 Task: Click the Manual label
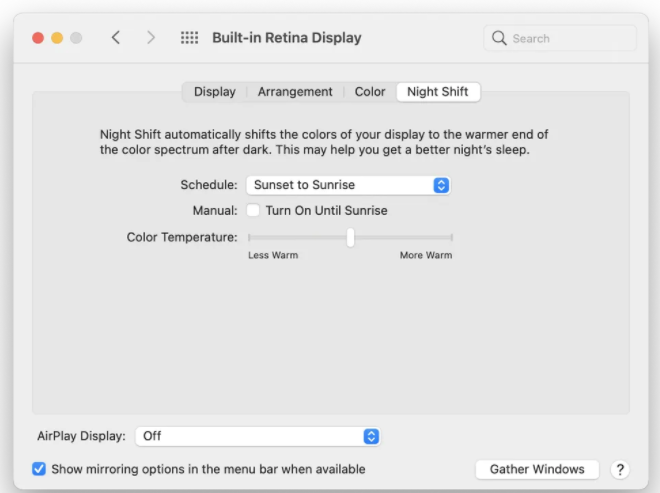click(215, 210)
